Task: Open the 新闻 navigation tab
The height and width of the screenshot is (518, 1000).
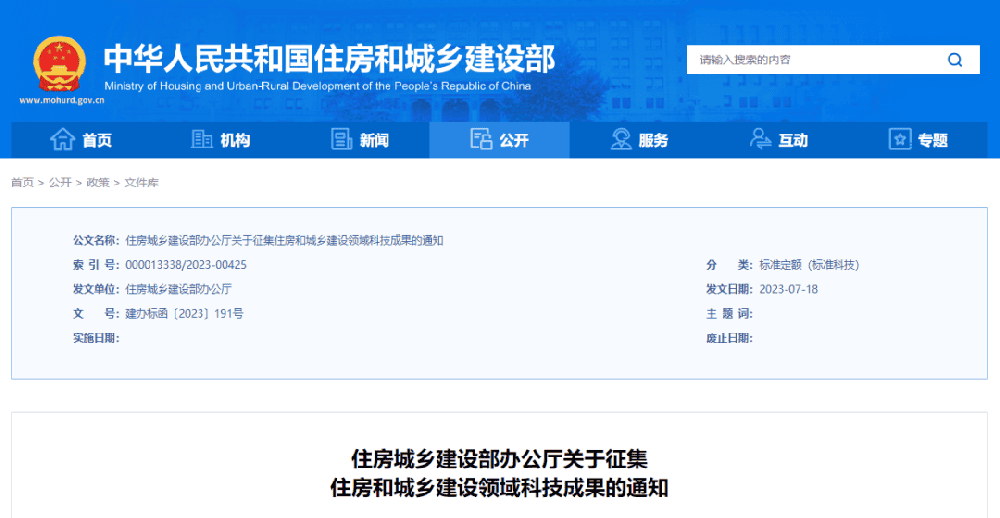Action: click(374, 141)
